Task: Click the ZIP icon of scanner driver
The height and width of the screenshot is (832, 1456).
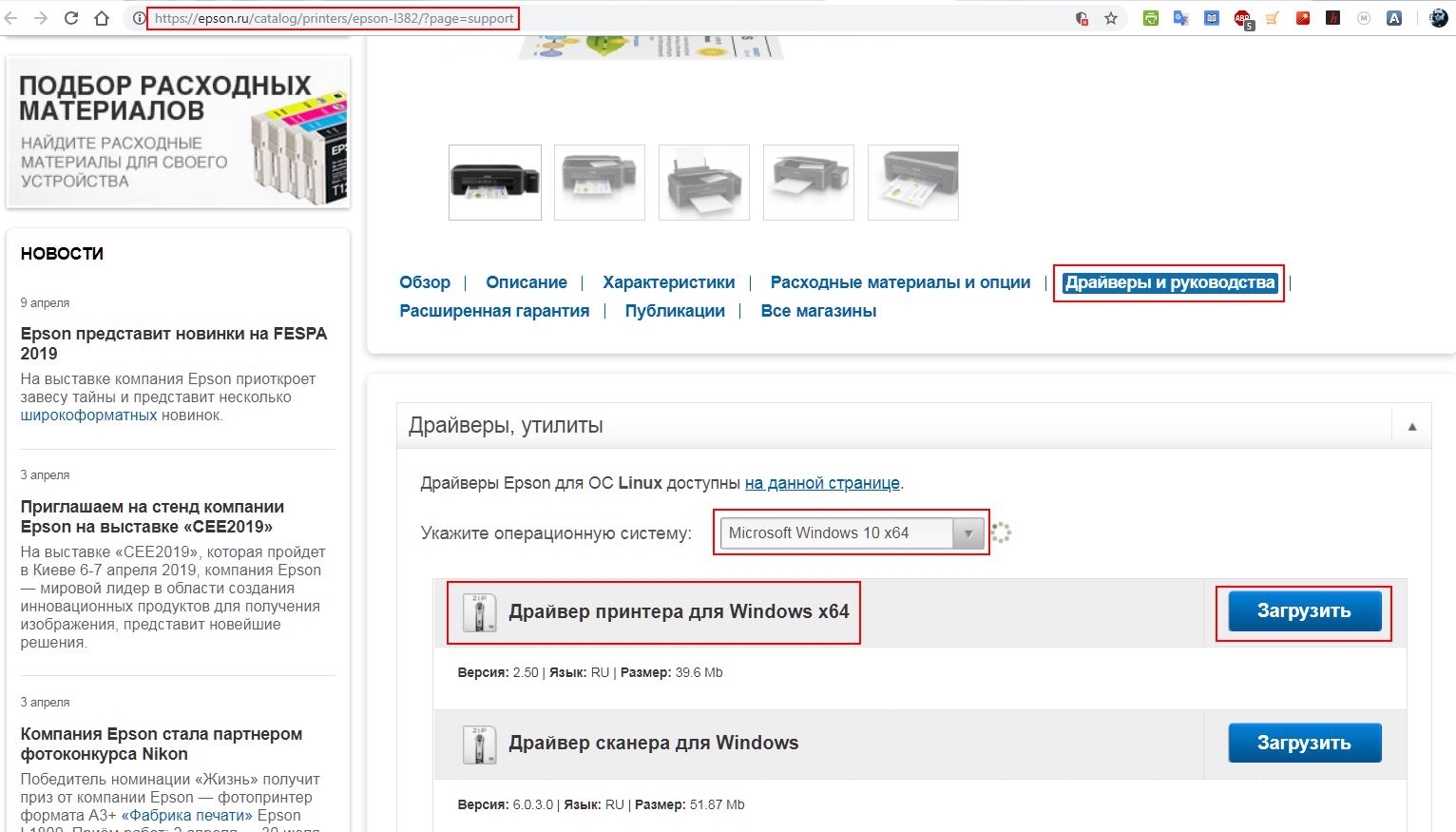Action: (479, 745)
